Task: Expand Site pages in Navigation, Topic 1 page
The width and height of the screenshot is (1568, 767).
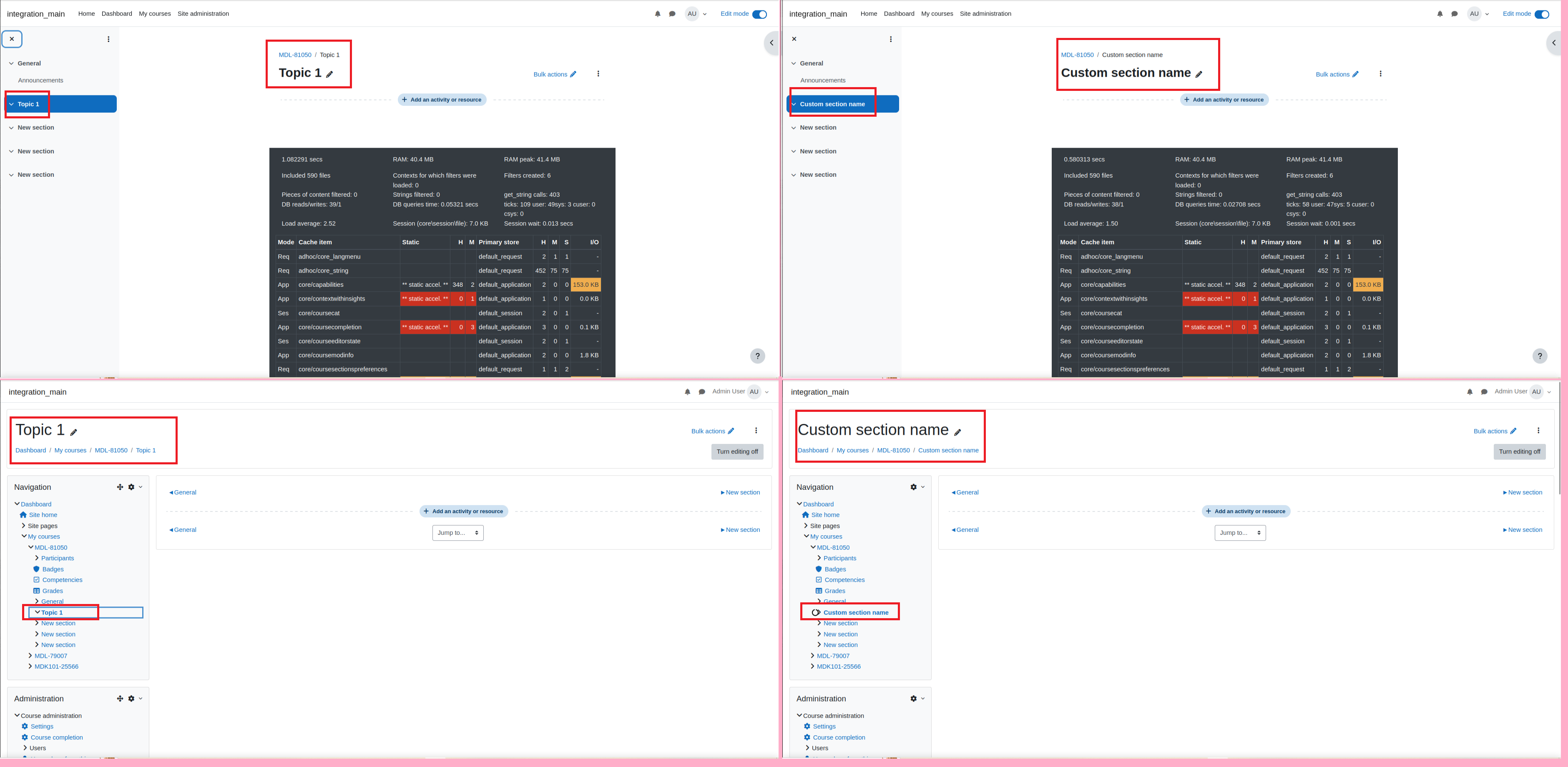Action: point(23,526)
